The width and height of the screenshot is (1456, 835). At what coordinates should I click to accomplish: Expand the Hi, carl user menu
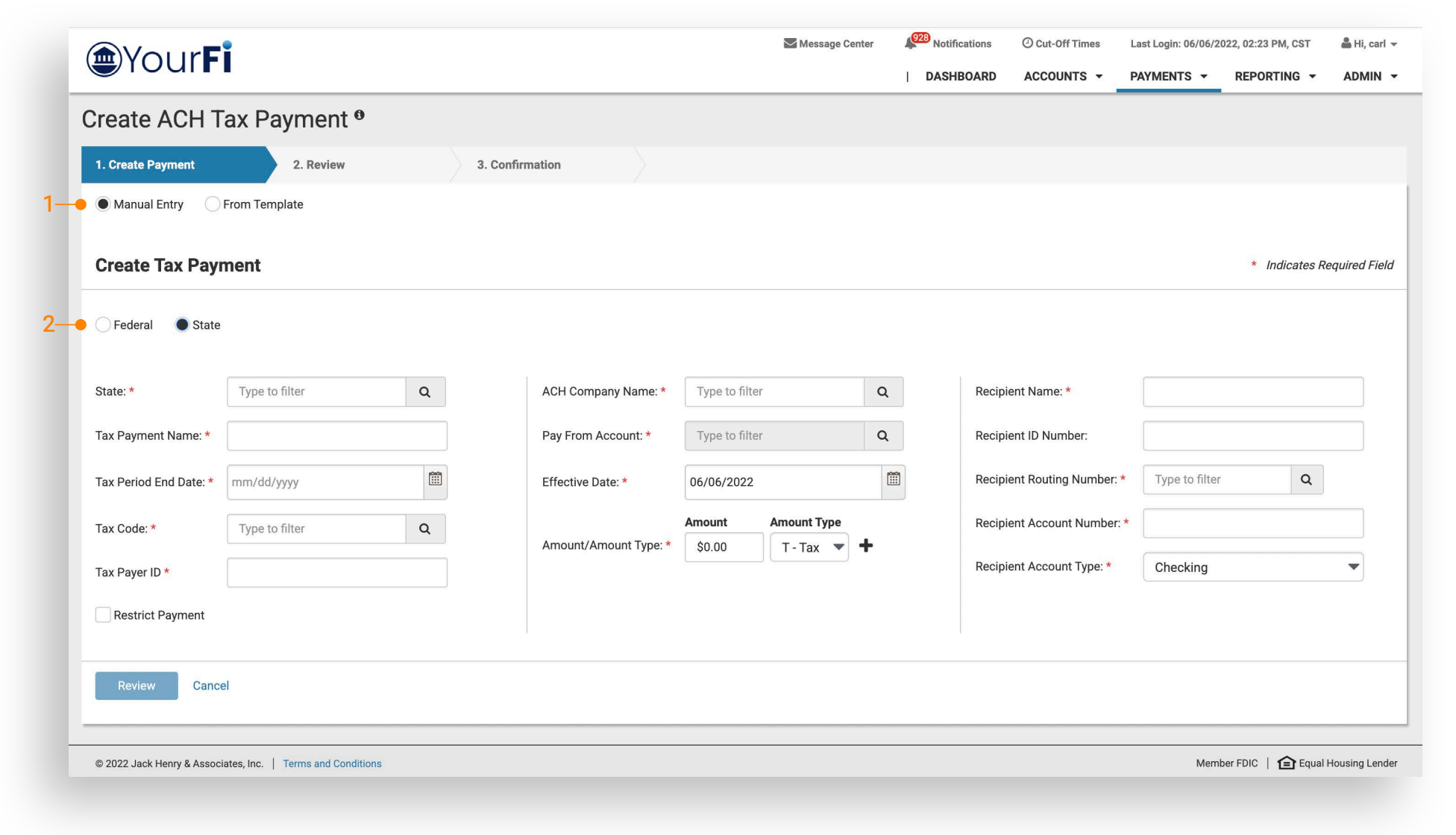tap(1369, 44)
